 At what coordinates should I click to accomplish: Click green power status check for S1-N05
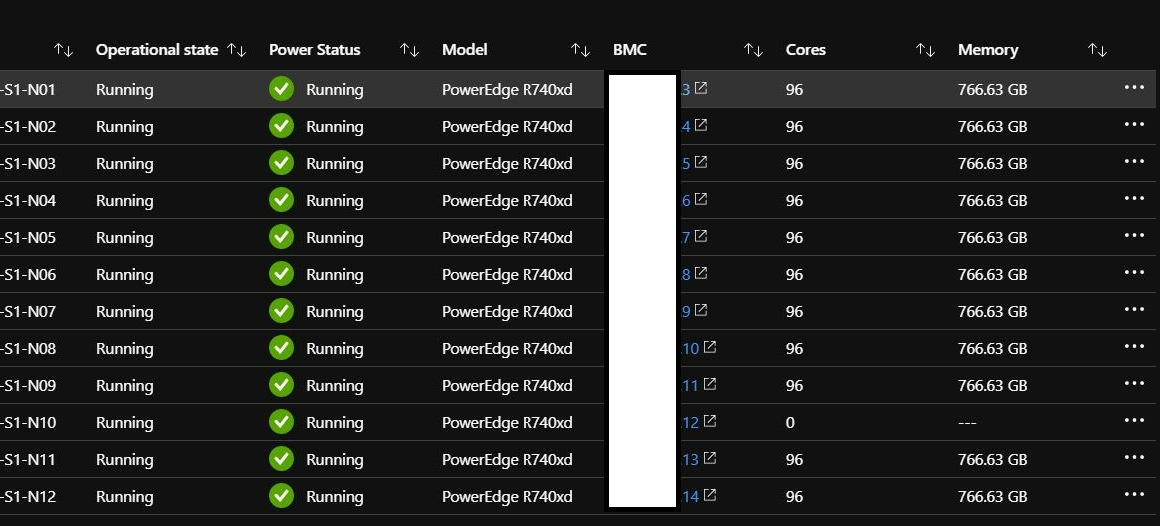point(281,237)
